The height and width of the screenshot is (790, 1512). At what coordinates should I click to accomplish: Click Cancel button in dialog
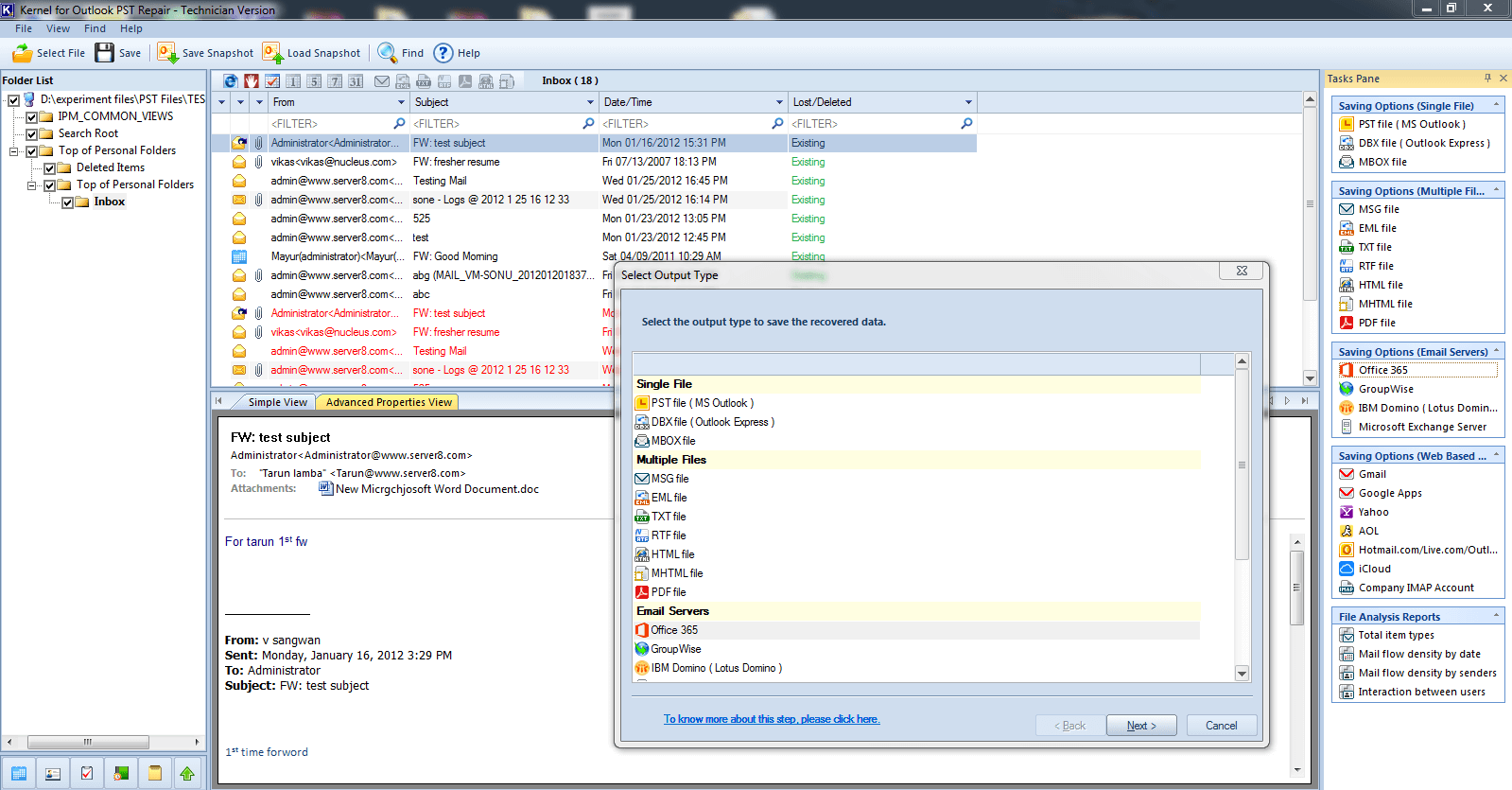[x=1222, y=726]
